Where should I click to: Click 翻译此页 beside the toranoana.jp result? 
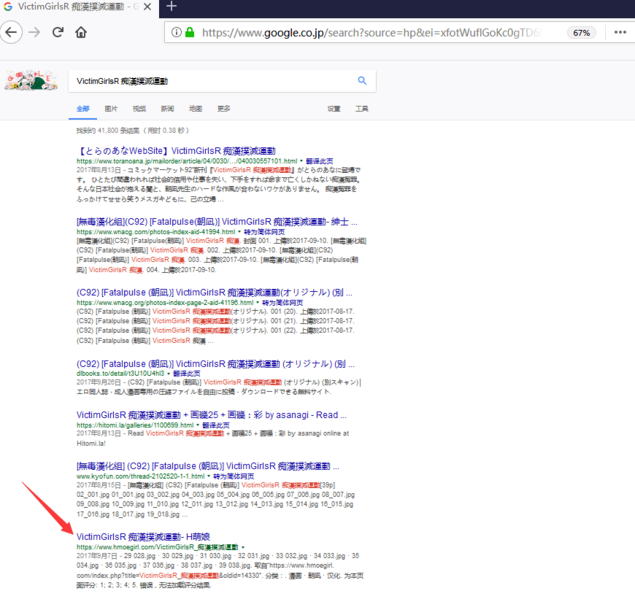tap(319, 160)
